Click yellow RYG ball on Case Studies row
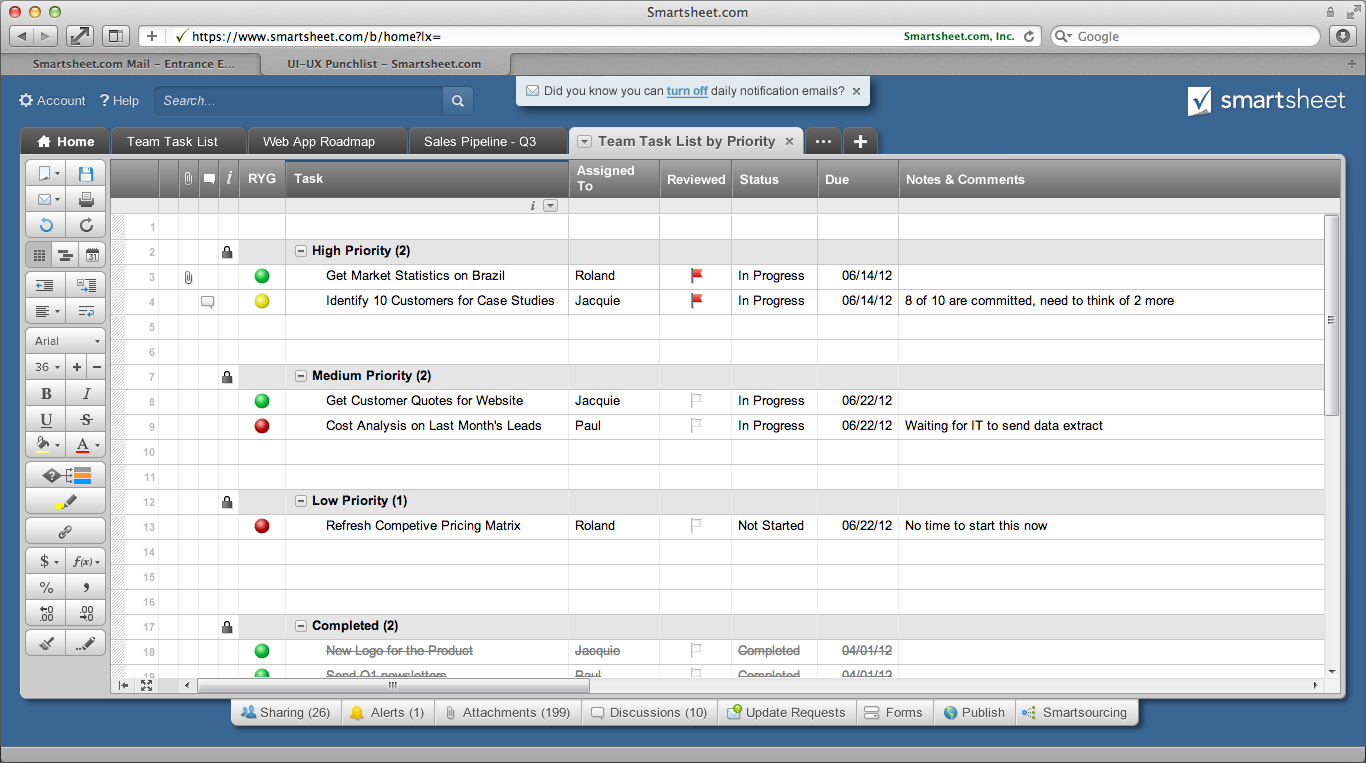The width and height of the screenshot is (1366, 763). click(262, 301)
